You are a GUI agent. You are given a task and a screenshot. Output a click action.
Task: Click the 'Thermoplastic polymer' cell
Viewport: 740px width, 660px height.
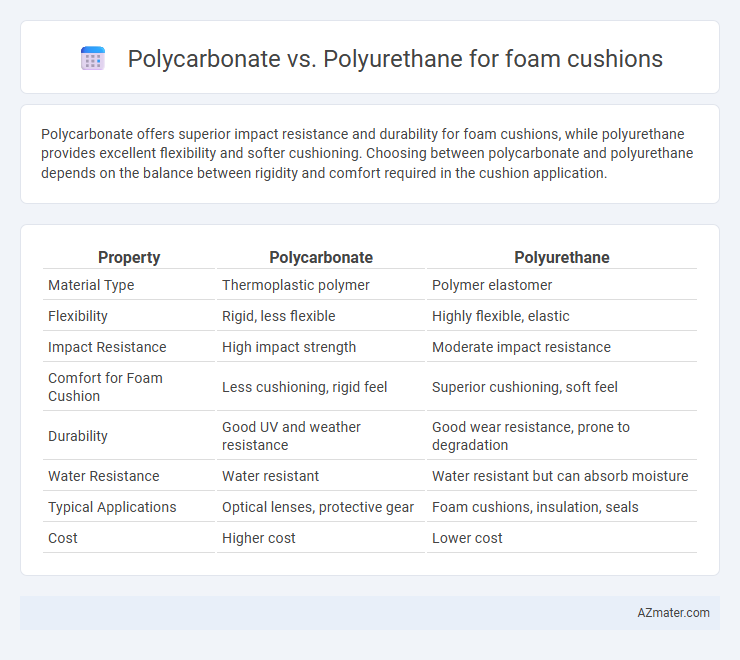tap(295, 285)
